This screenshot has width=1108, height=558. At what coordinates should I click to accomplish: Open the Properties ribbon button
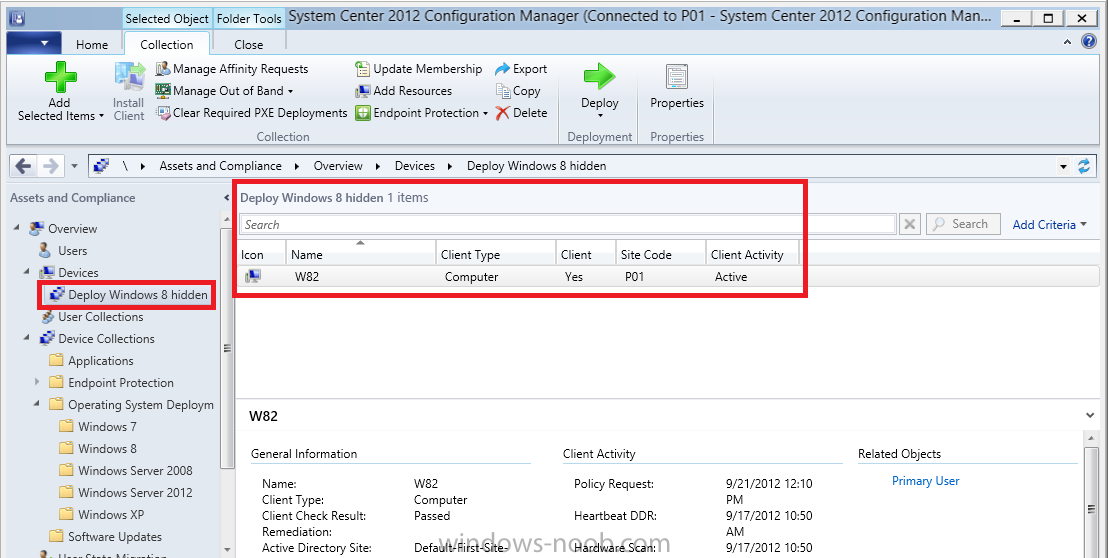[677, 88]
